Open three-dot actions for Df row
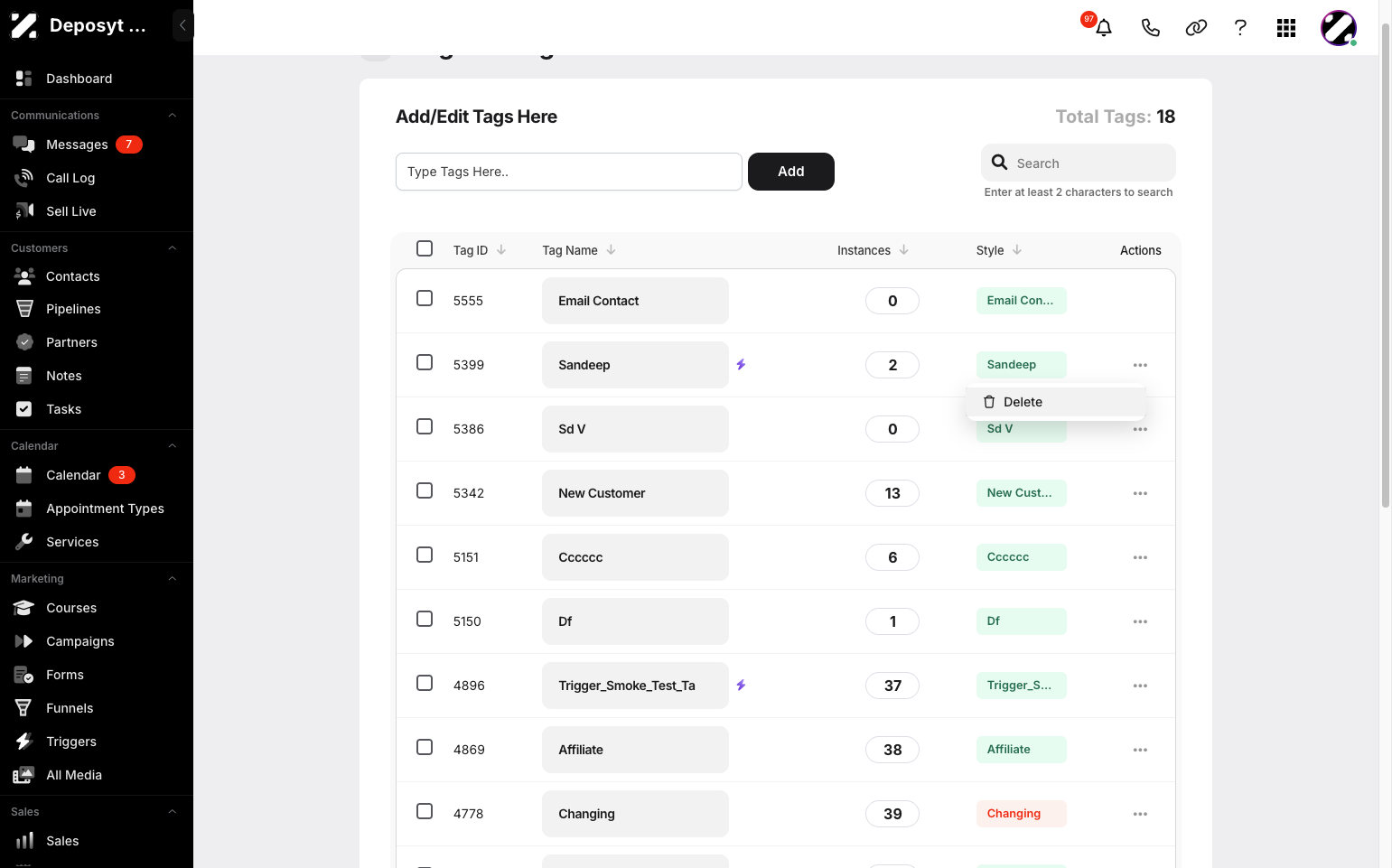This screenshot has width=1392, height=868. [1140, 621]
